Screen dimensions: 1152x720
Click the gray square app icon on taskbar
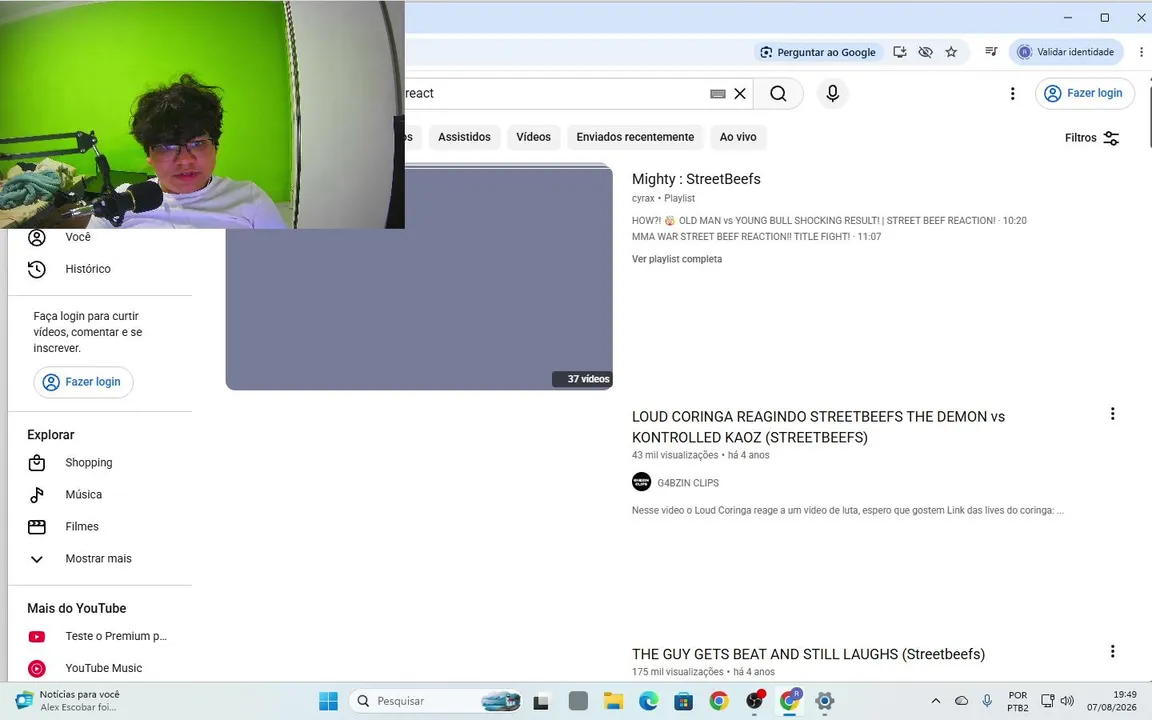[x=578, y=701]
